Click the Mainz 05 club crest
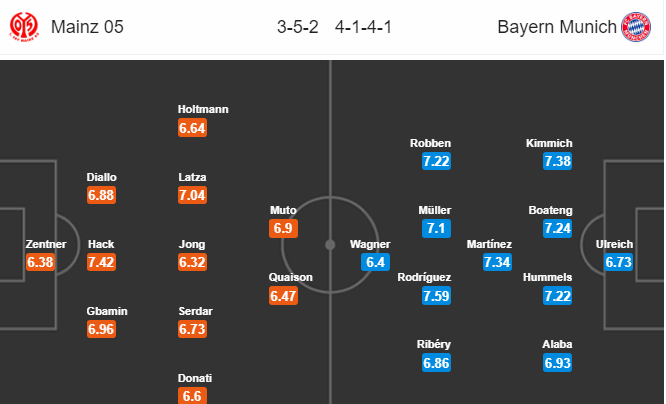Image resolution: width=666 pixels, height=404 pixels. [x=23, y=26]
